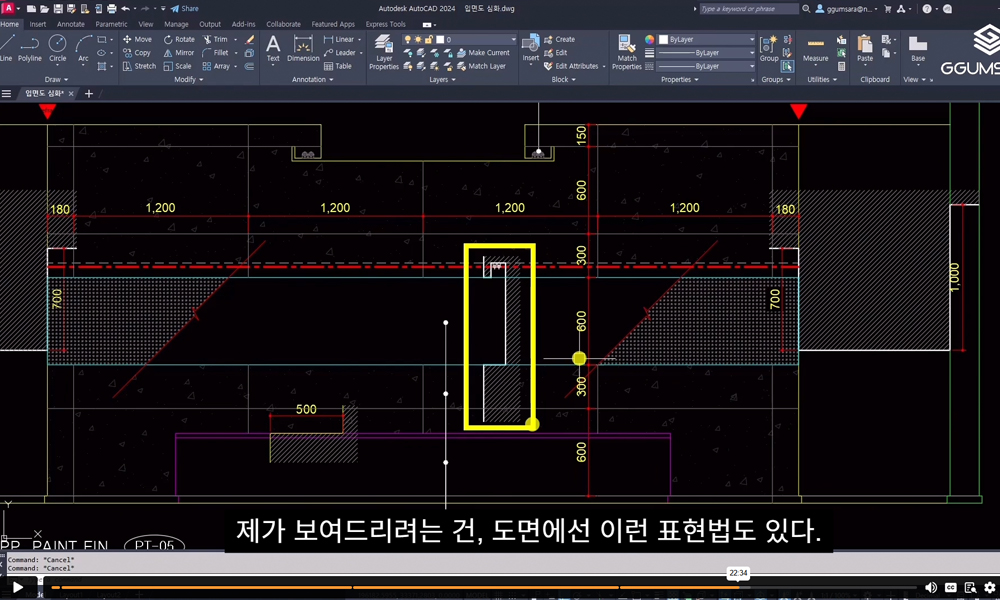Toggle layer freeze sun icon

click(x=418, y=40)
